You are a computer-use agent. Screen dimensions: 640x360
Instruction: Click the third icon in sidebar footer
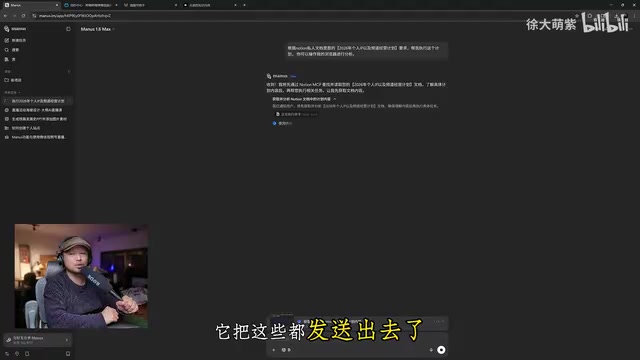pyautogui.click(x=27, y=353)
